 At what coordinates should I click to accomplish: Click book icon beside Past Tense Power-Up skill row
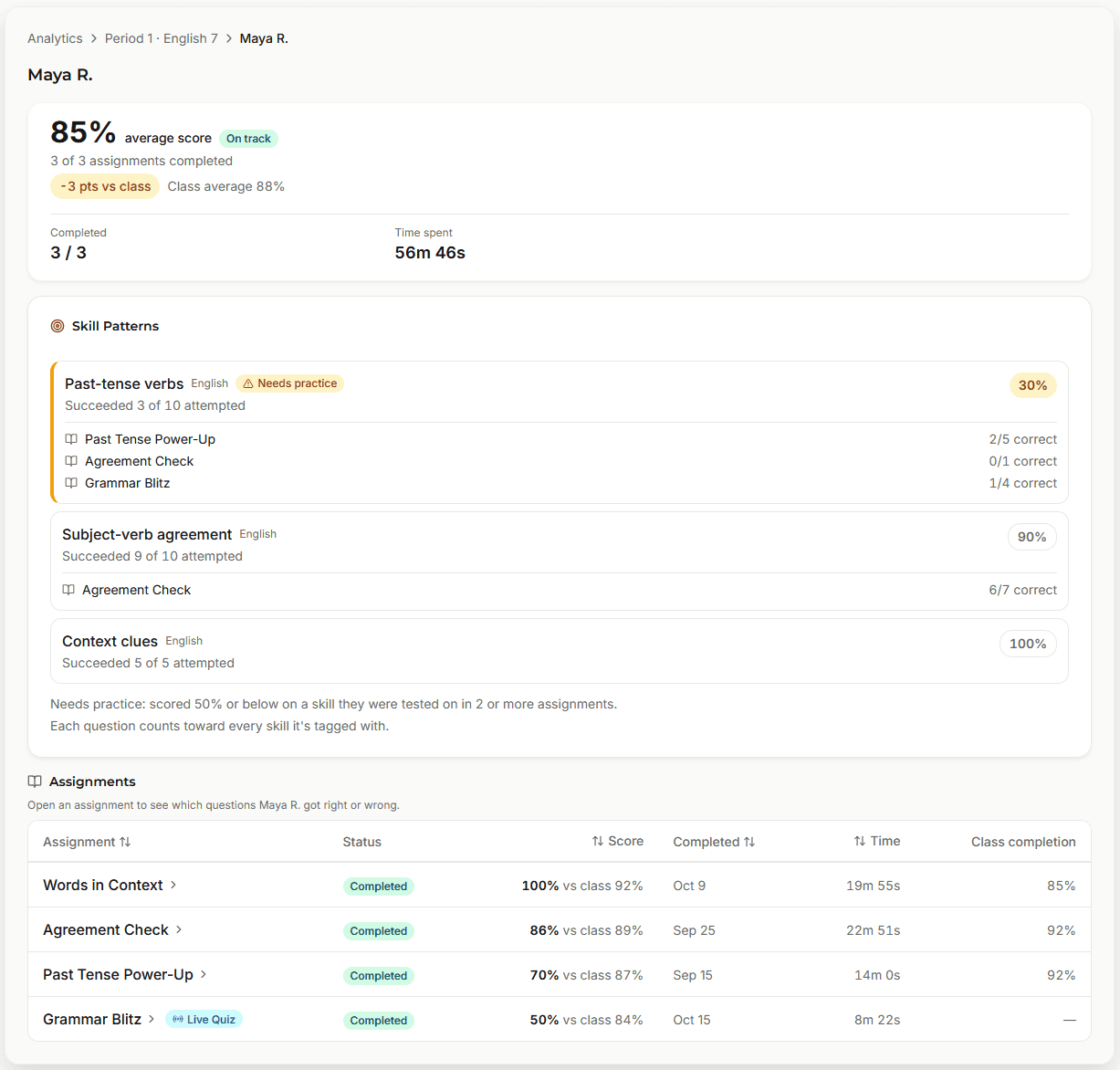[71, 439]
